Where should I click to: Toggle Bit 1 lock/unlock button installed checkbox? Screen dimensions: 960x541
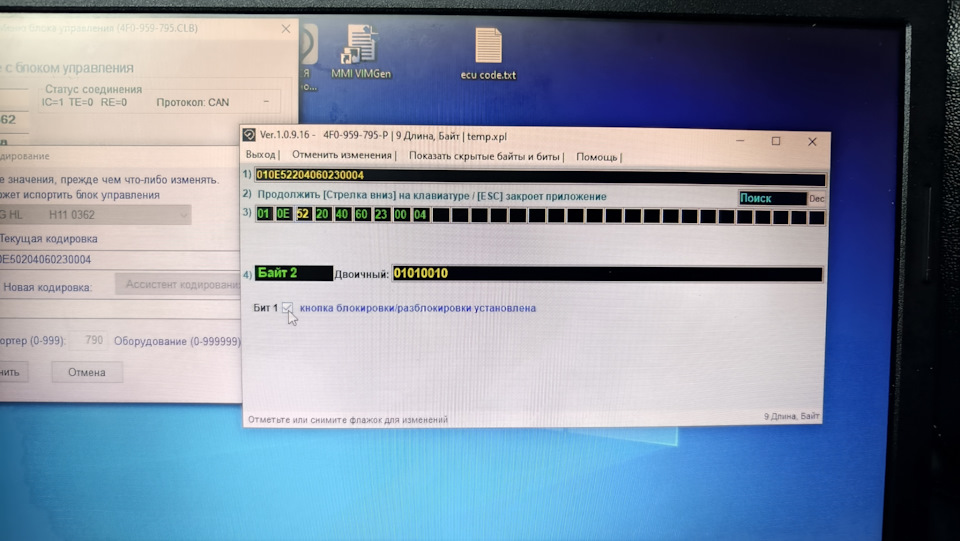pyautogui.click(x=287, y=308)
